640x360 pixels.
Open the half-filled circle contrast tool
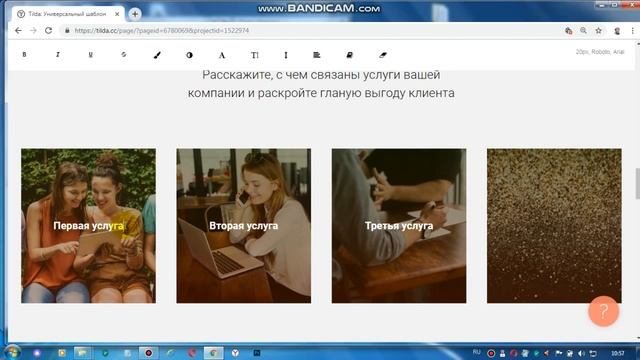189,55
